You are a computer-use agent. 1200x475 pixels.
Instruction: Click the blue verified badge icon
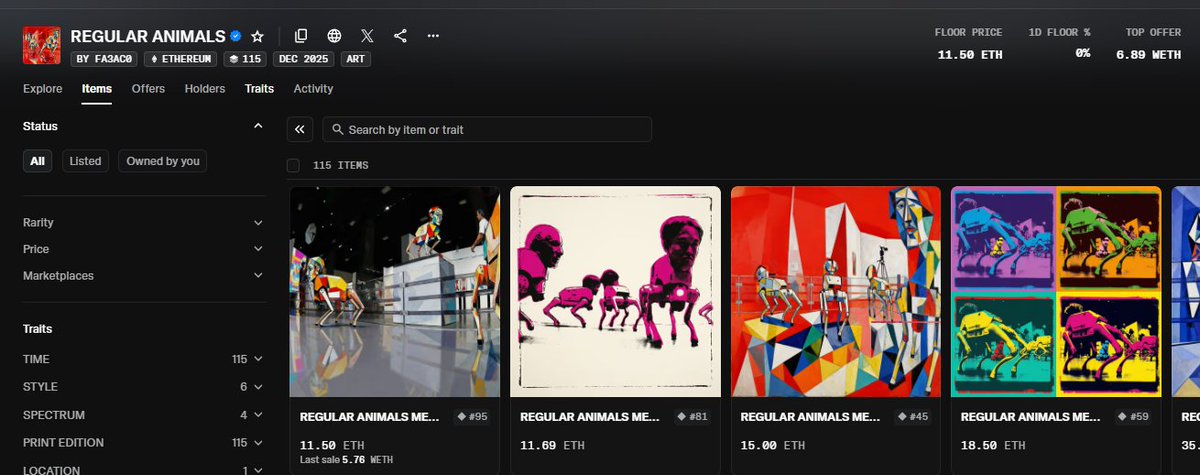[236, 36]
